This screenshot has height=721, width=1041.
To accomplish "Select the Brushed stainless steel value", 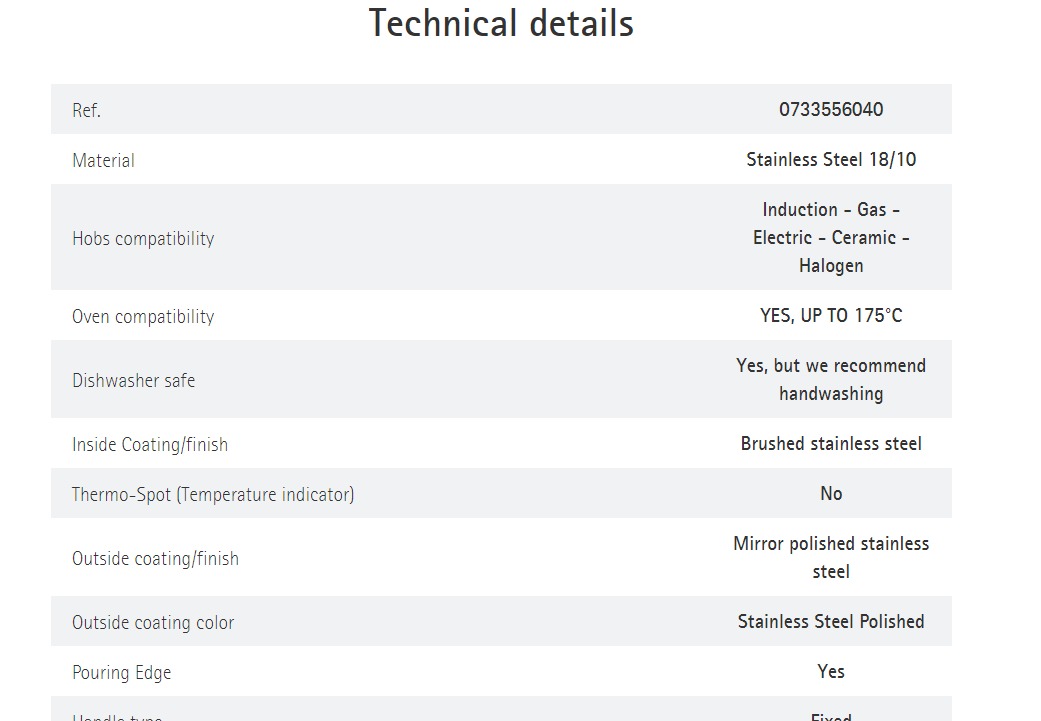I will click(x=831, y=444).
